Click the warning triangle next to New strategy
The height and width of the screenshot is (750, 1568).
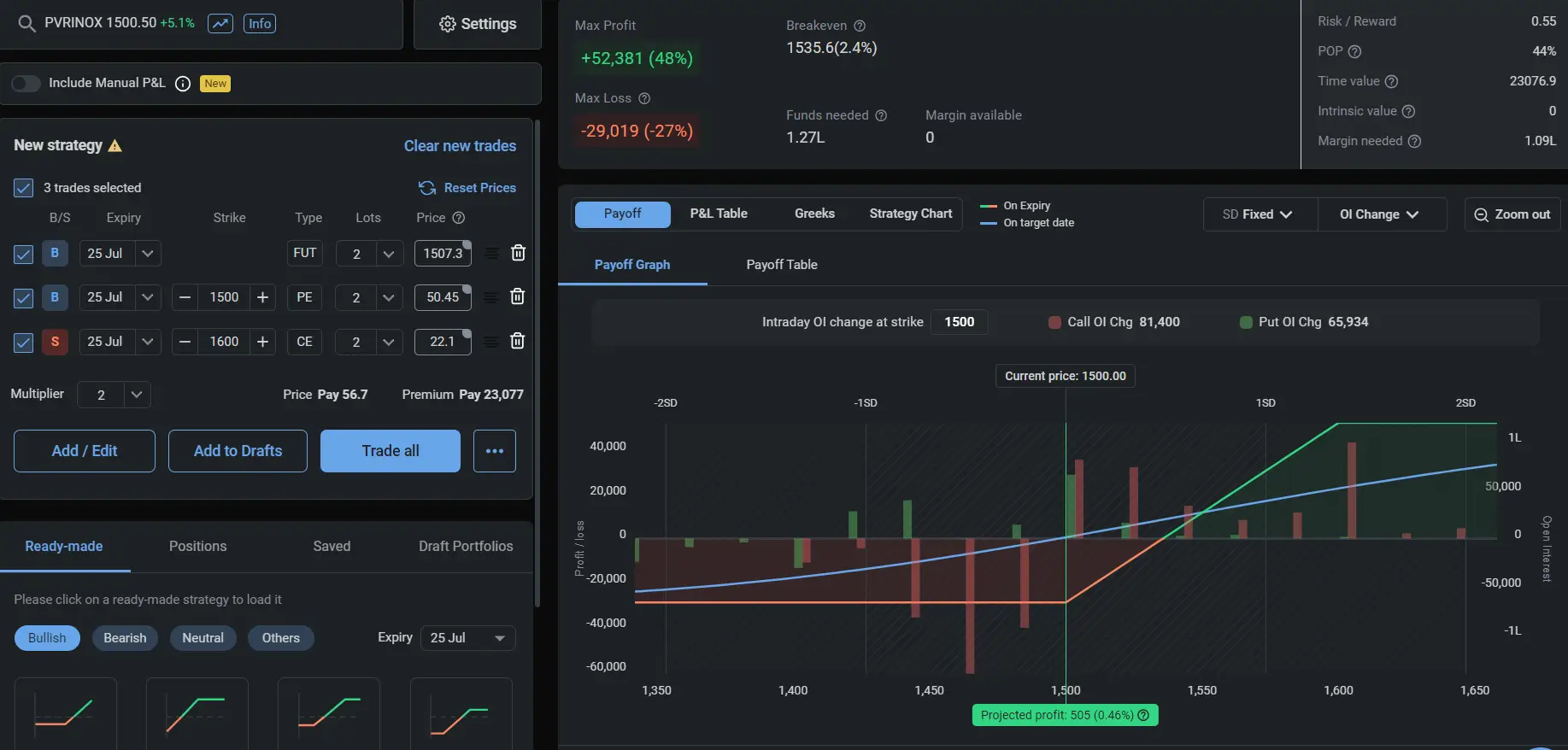coord(115,145)
